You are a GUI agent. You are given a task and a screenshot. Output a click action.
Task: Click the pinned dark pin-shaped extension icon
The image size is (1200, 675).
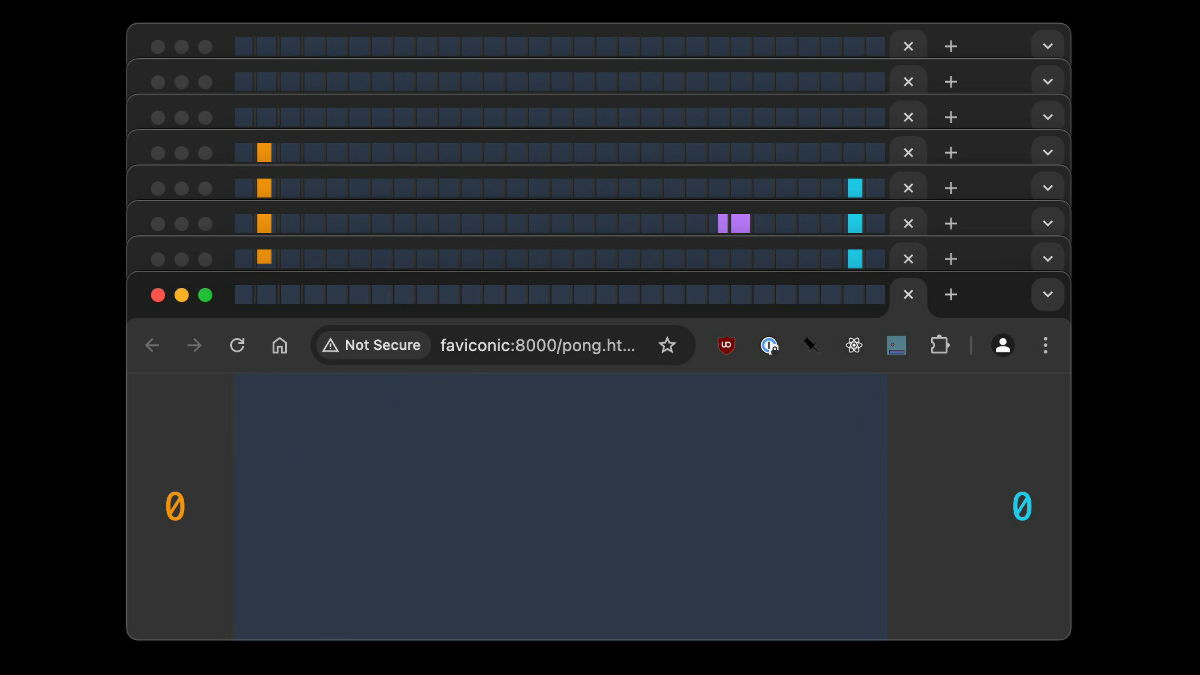tap(811, 345)
